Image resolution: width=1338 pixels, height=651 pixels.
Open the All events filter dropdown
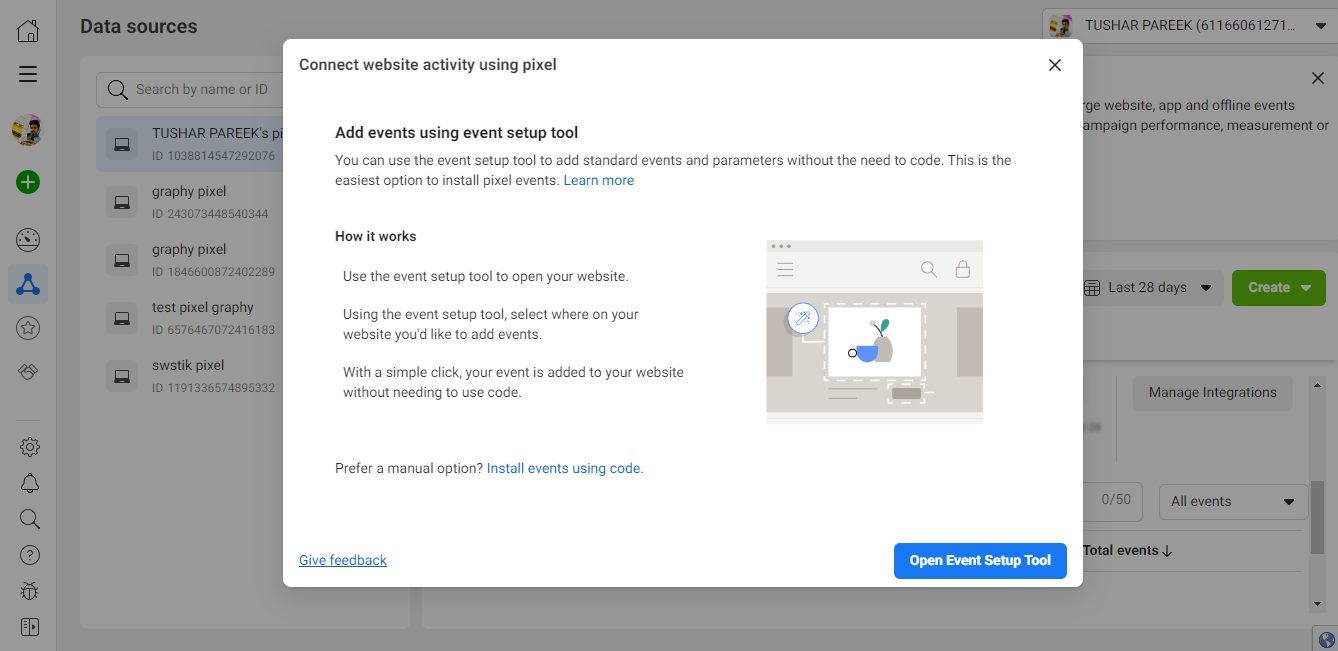click(1232, 502)
